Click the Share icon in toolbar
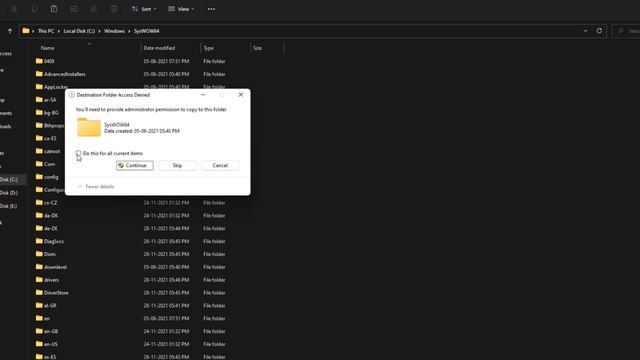The height and width of the screenshot is (360, 640). tap(94, 9)
